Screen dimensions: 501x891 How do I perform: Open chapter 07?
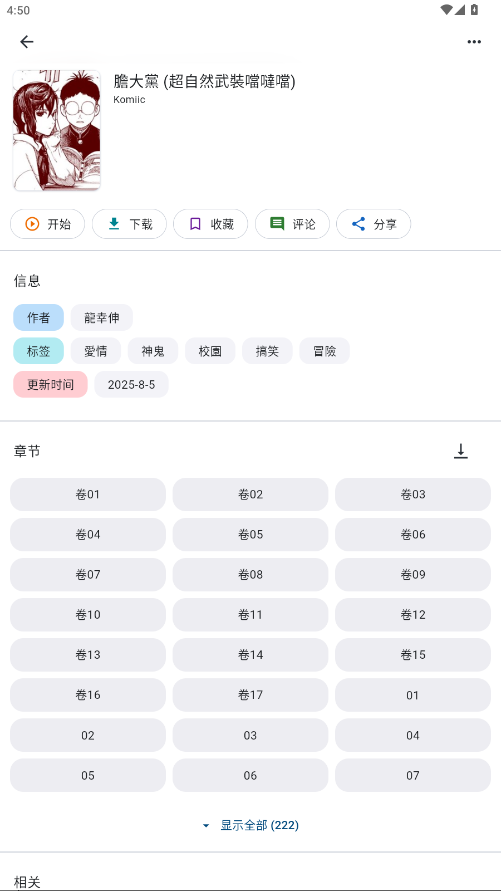tap(413, 775)
